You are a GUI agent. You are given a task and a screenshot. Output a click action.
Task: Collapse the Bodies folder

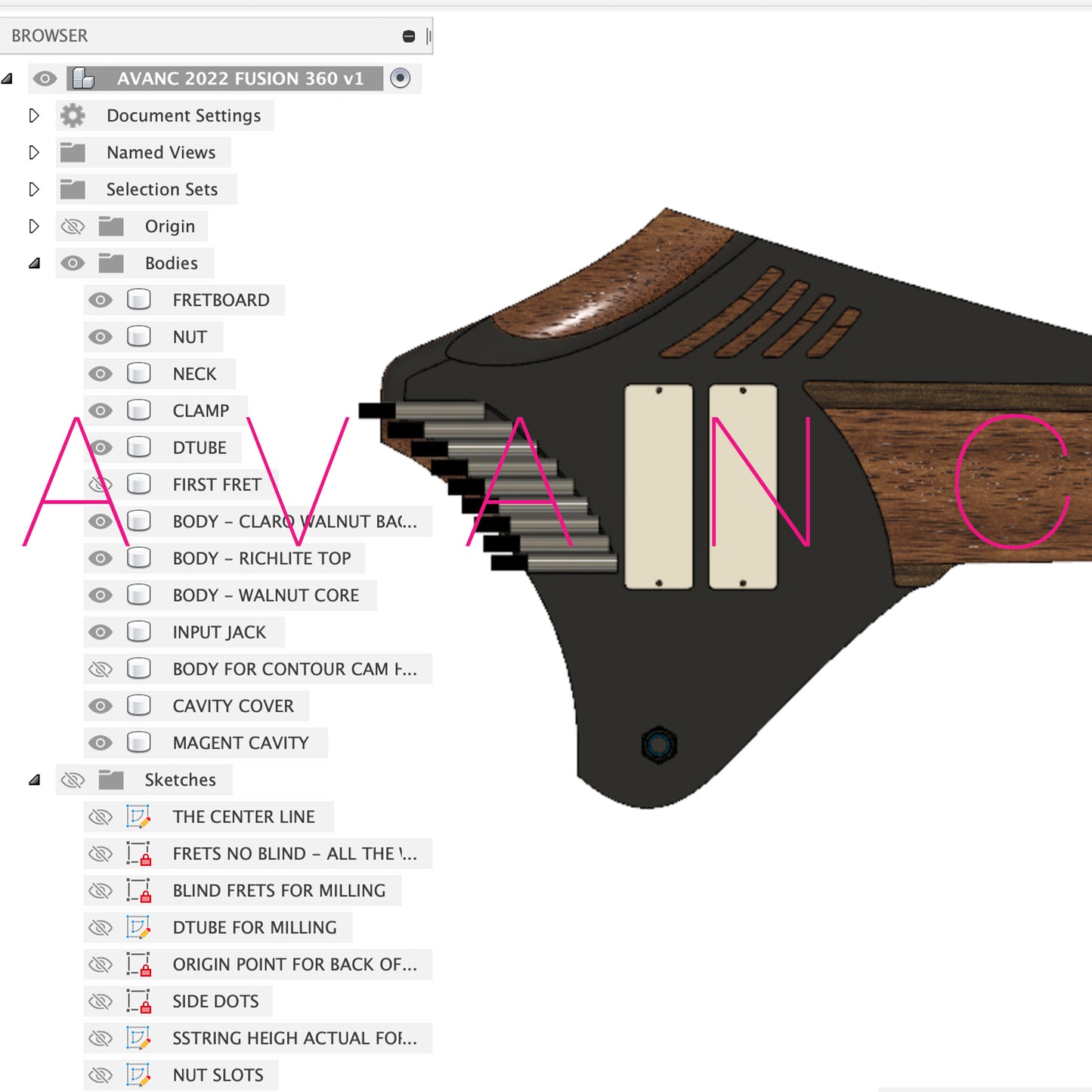pyautogui.click(x=34, y=264)
